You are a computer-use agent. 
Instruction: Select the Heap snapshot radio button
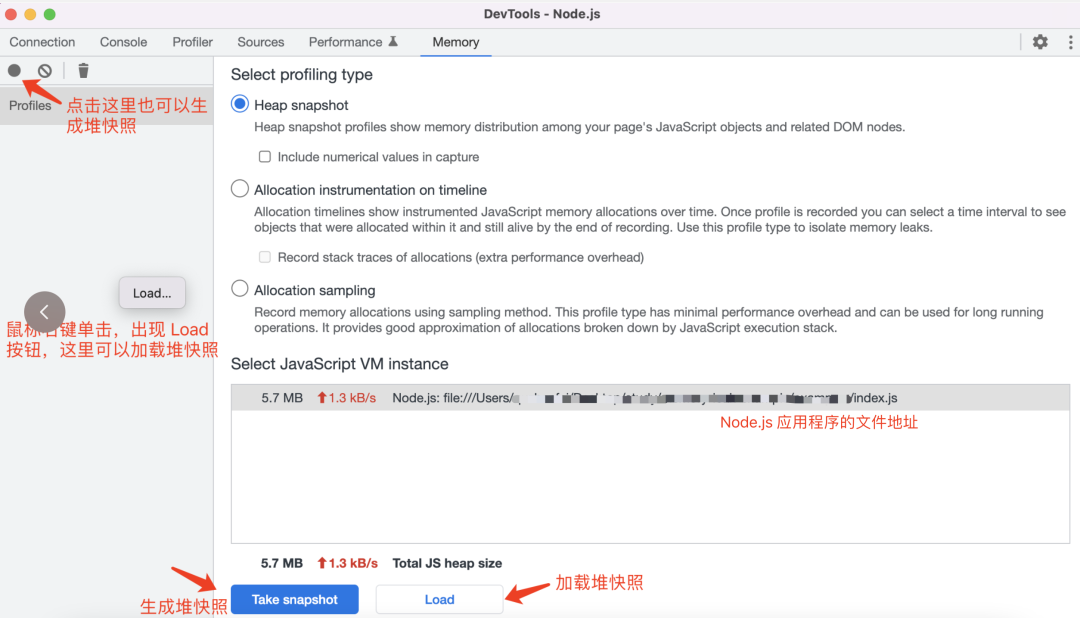tap(240, 104)
